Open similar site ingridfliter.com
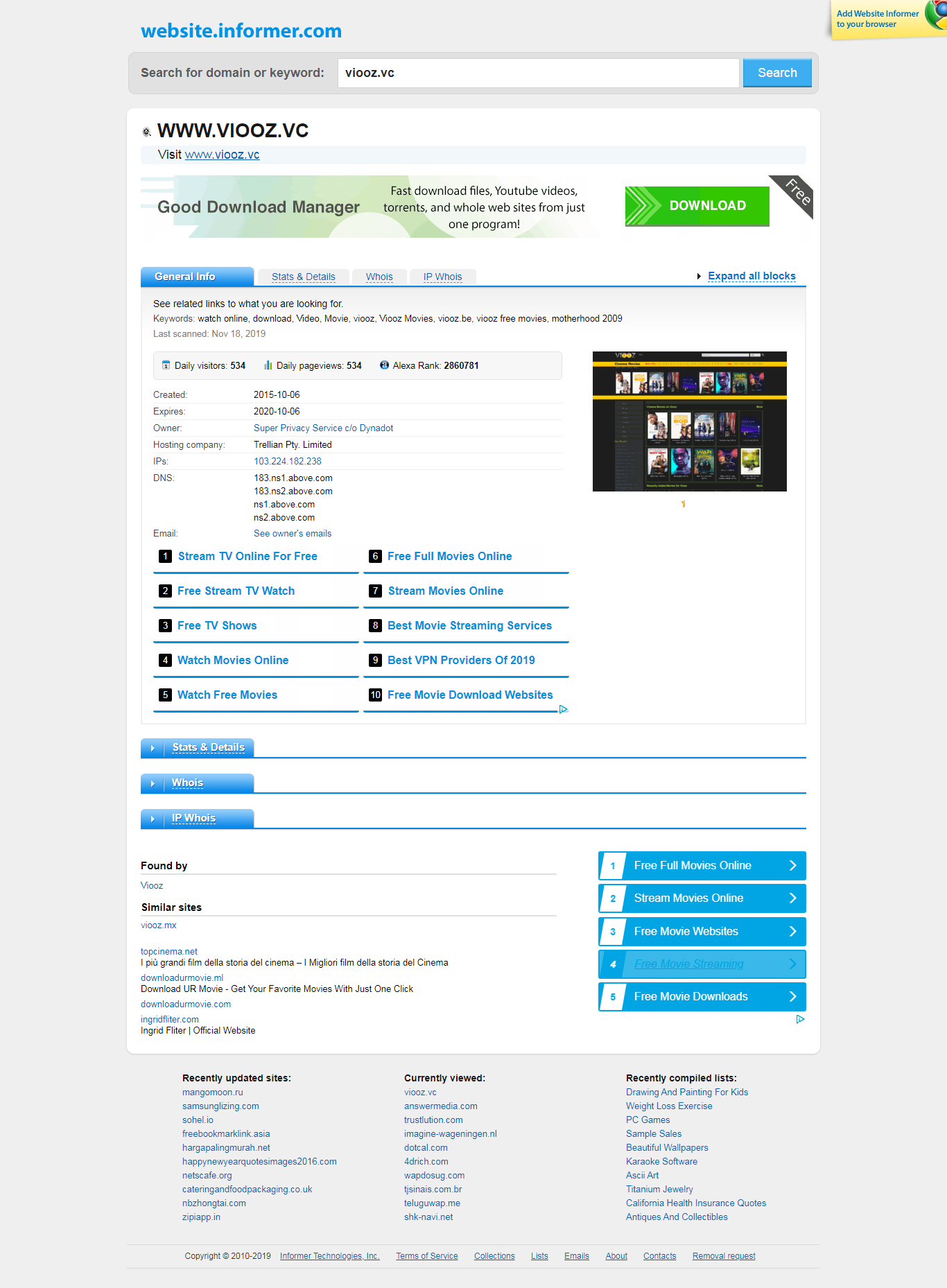 point(170,1019)
